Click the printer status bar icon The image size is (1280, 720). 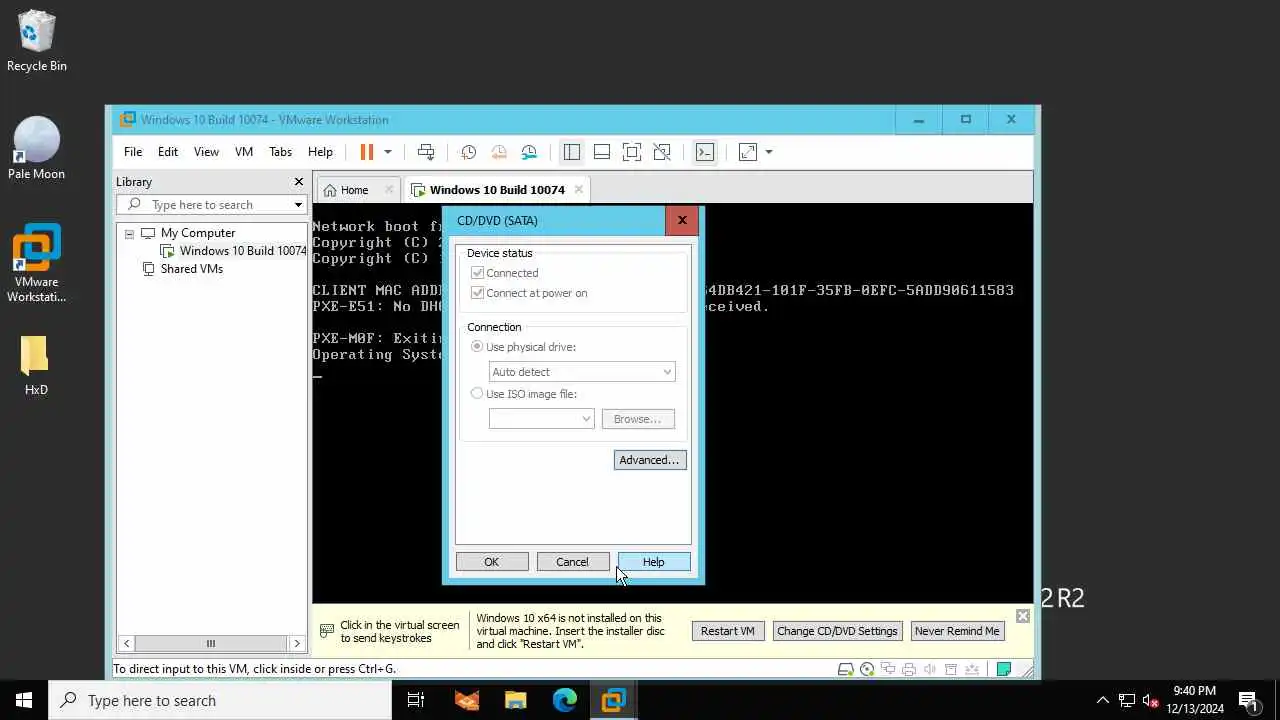pos(909,669)
